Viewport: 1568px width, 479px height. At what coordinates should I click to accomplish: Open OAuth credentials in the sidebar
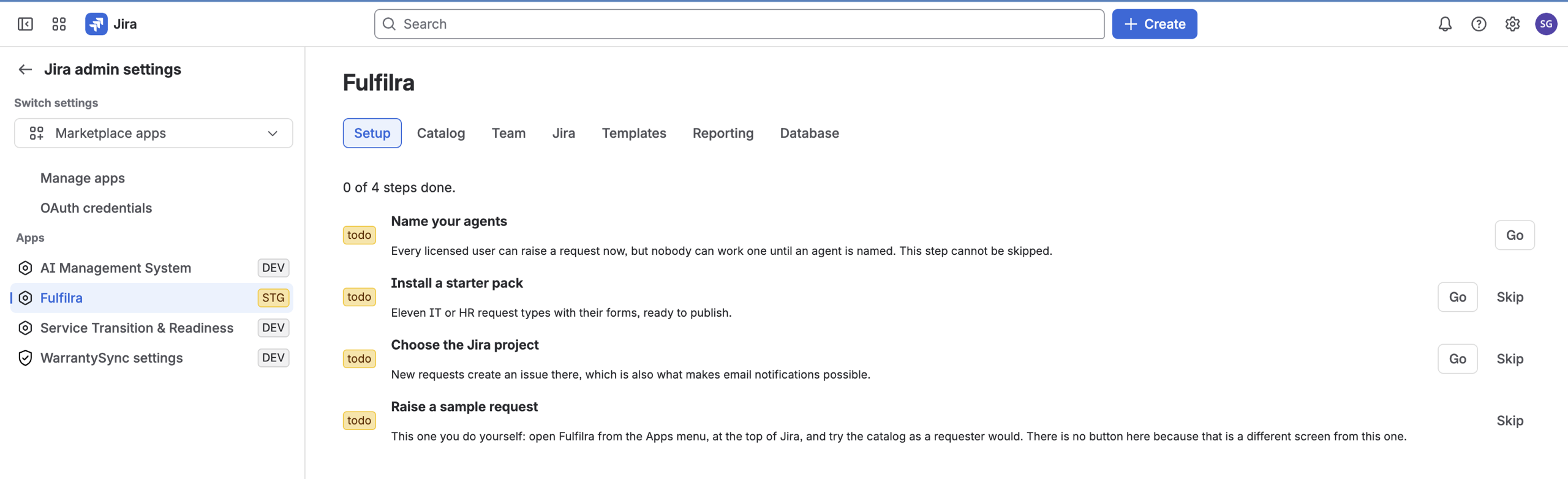point(96,208)
